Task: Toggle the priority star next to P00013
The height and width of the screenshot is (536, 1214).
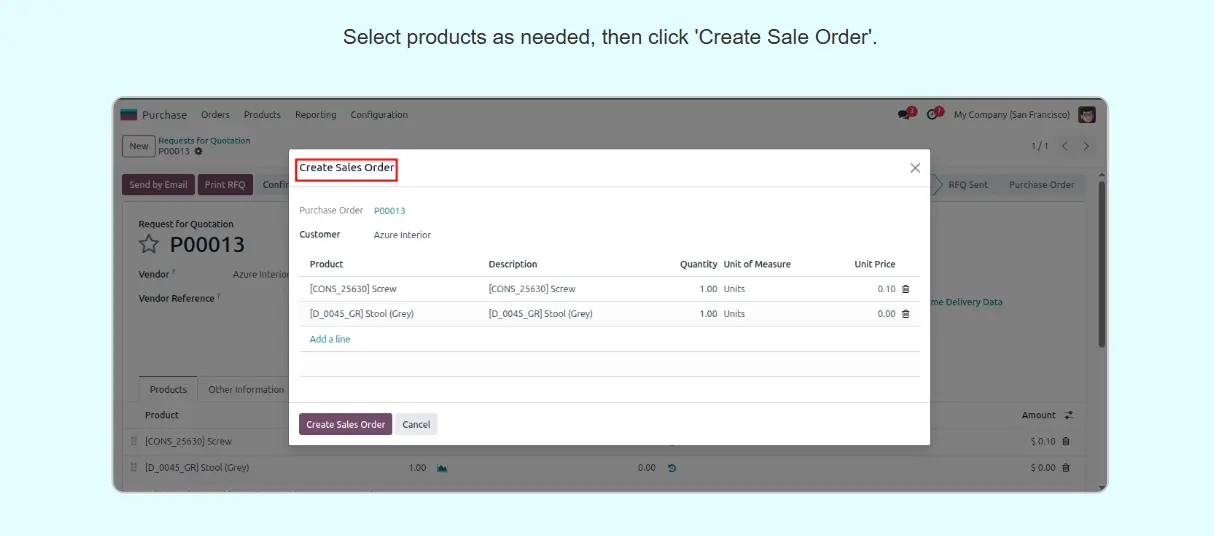Action: point(149,245)
